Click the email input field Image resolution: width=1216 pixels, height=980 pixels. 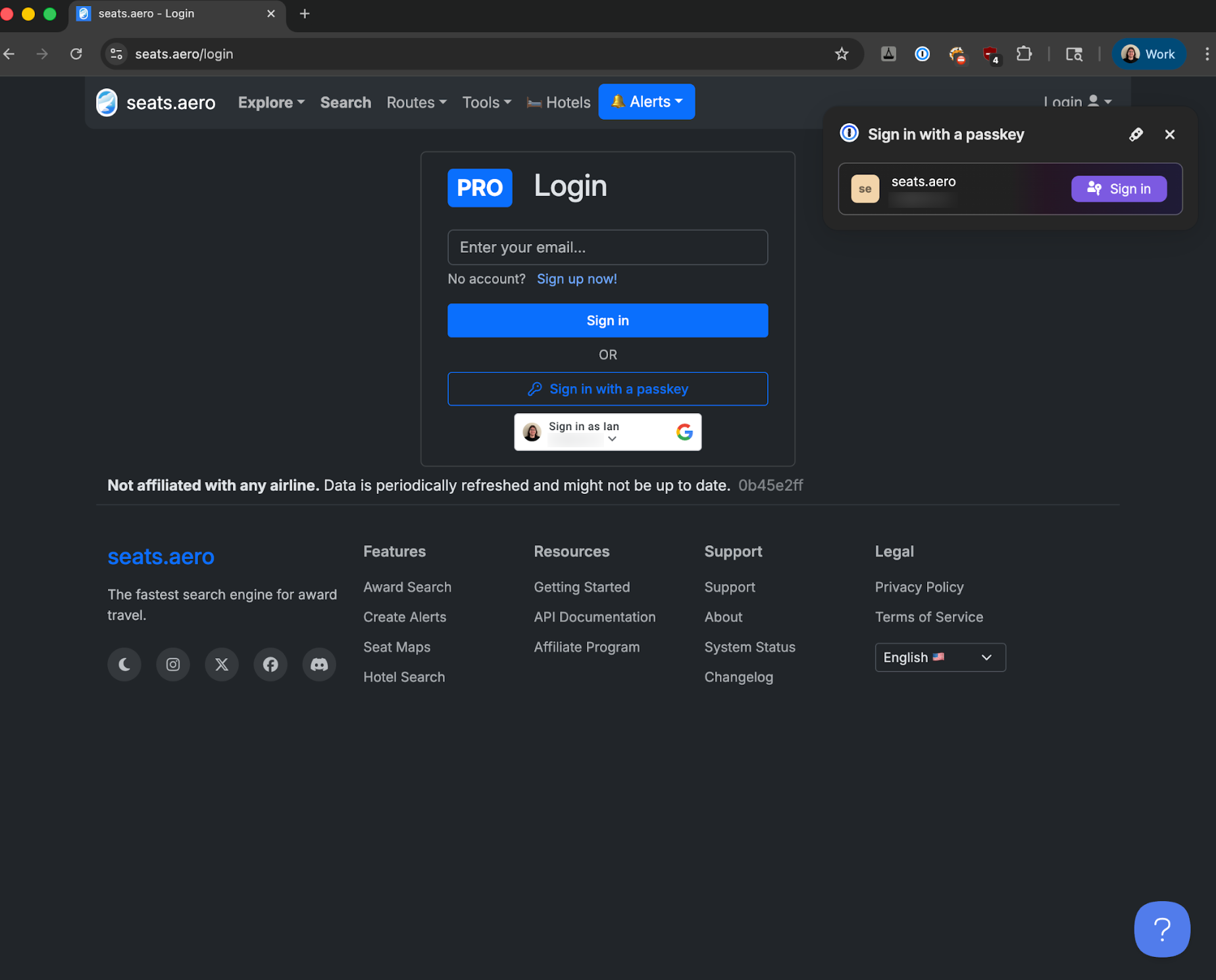[607, 247]
